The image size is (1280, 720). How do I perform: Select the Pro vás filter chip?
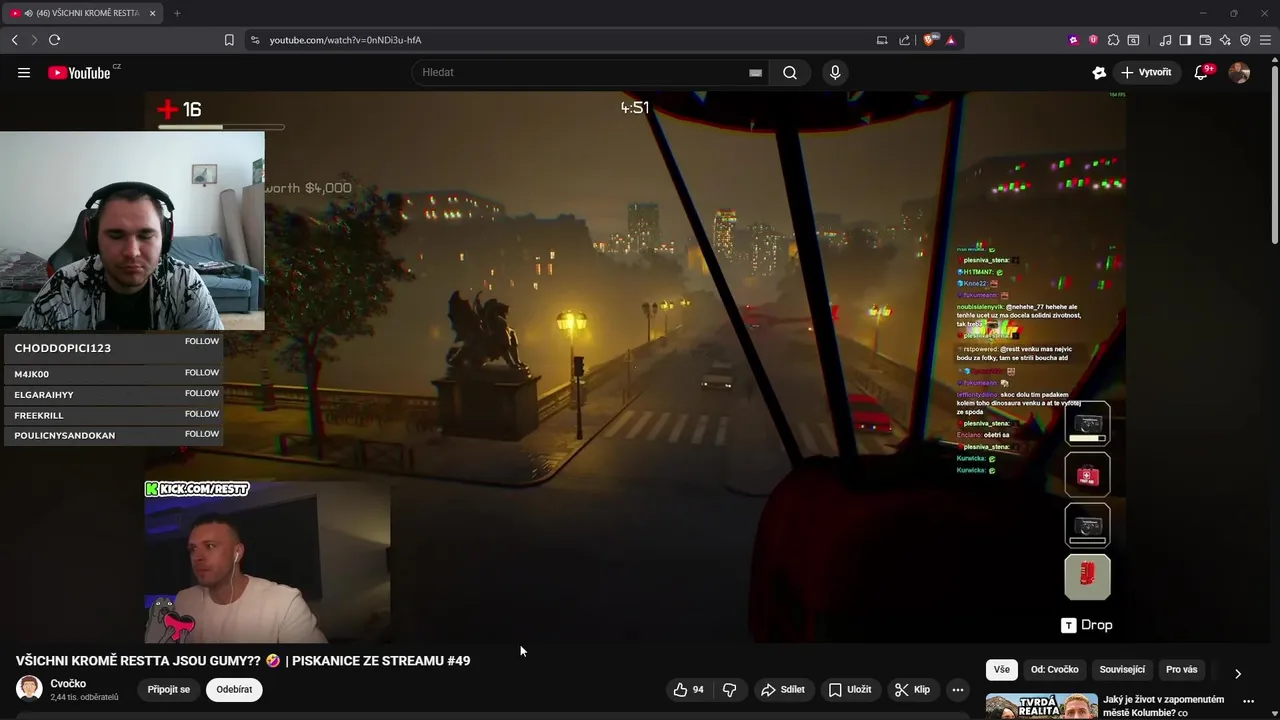1181,669
